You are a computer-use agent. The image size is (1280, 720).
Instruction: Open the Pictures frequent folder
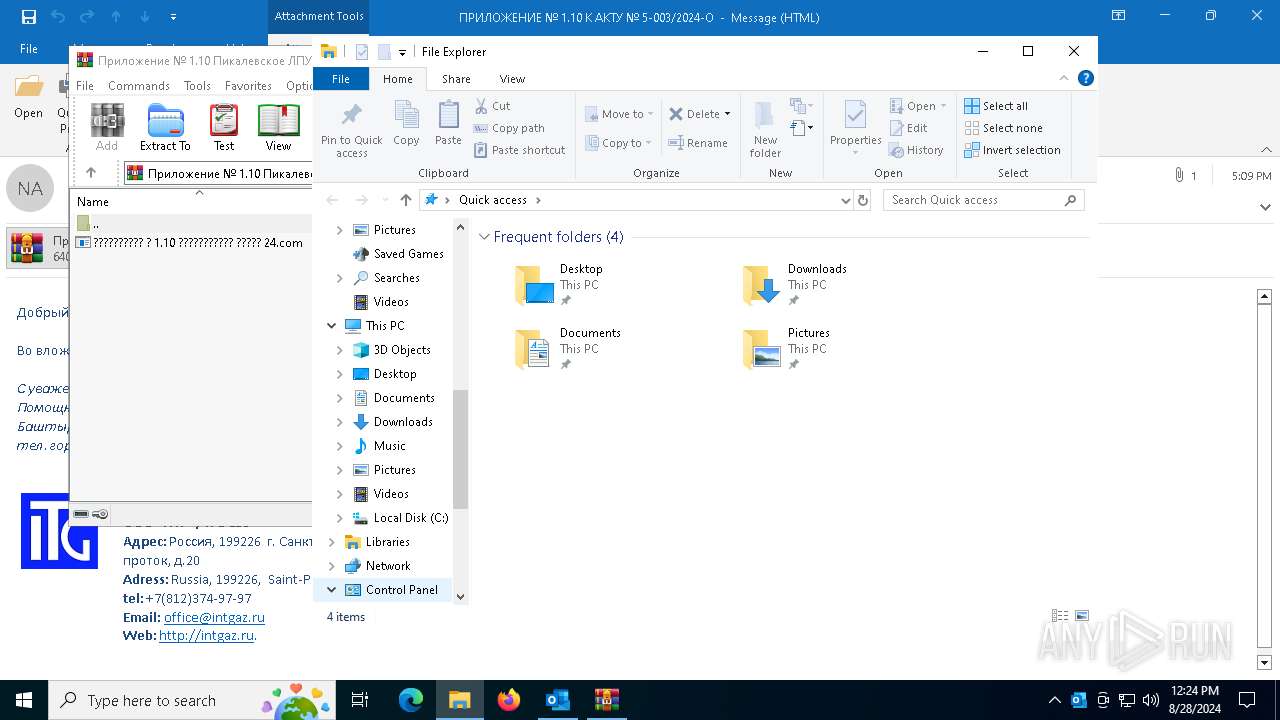point(786,349)
